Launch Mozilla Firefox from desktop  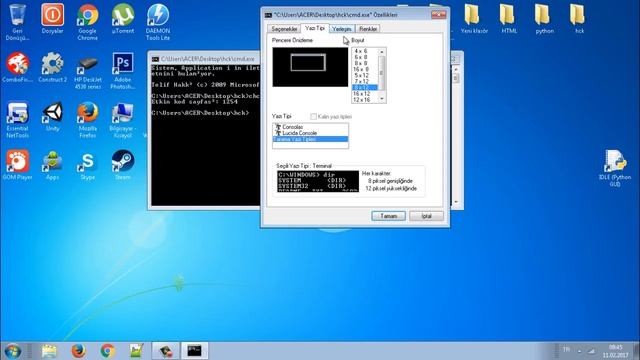[87, 120]
